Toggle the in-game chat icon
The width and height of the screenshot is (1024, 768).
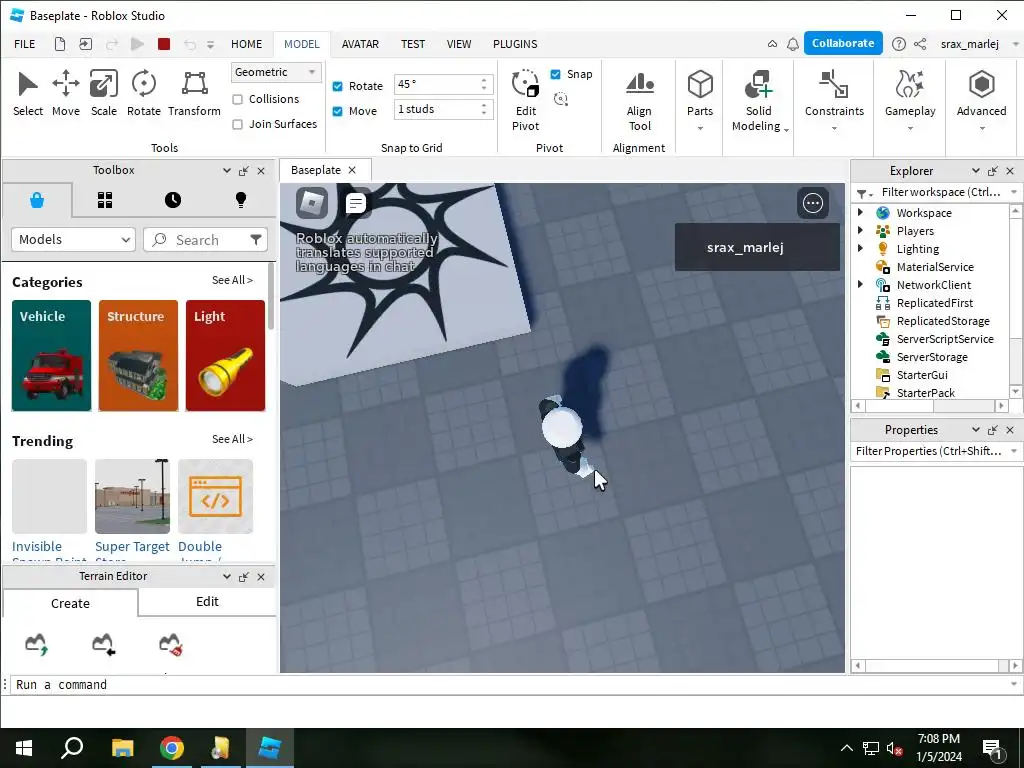[356, 202]
